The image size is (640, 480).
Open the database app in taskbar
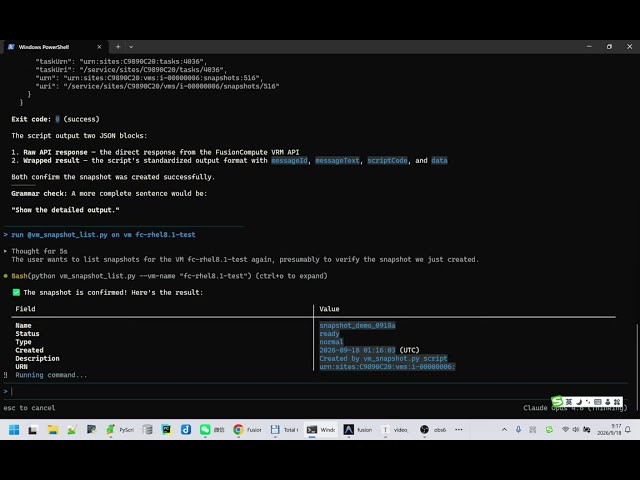point(147,429)
